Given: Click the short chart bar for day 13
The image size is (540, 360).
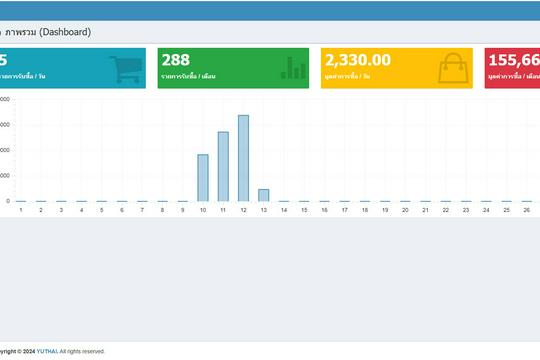Looking at the screenshot, I should (264, 195).
